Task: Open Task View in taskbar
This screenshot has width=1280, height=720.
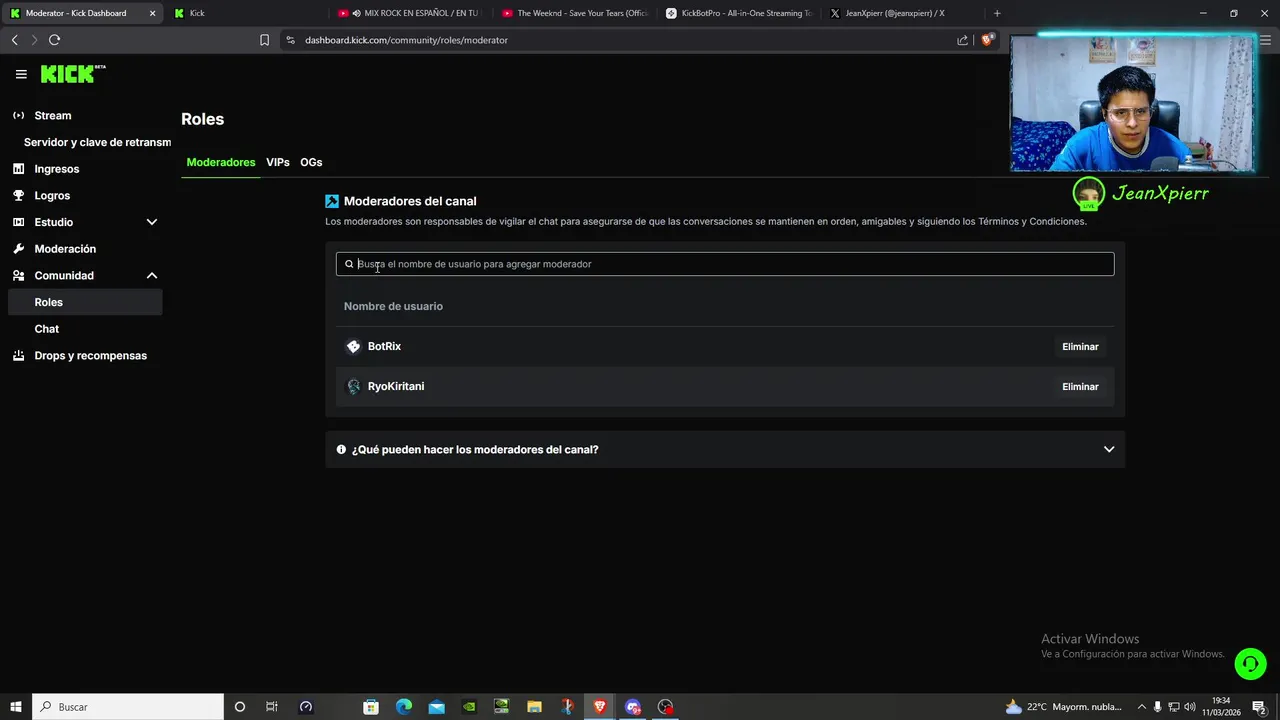Action: [271, 707]
